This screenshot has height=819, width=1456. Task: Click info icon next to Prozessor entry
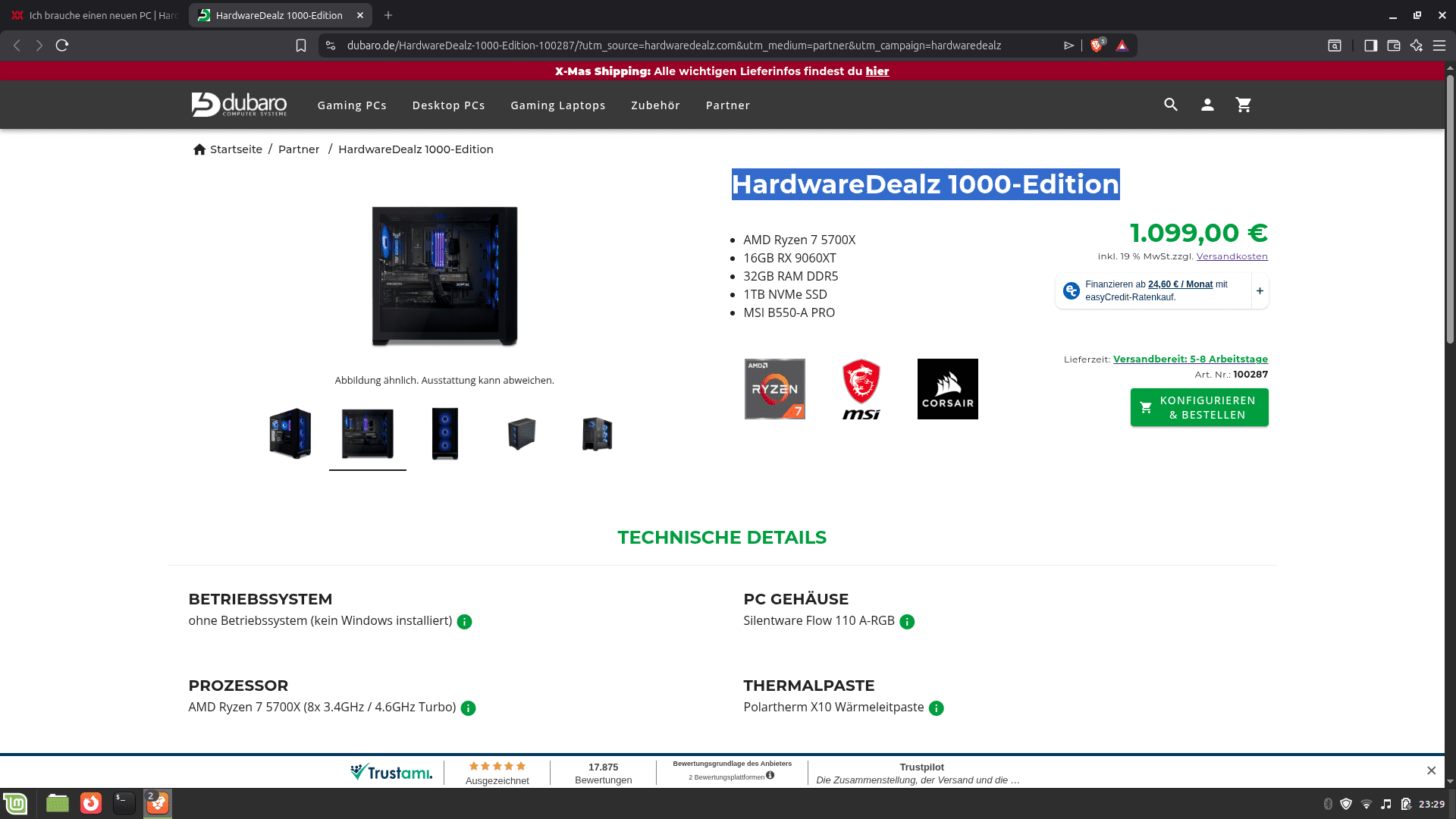click(468, 708)
